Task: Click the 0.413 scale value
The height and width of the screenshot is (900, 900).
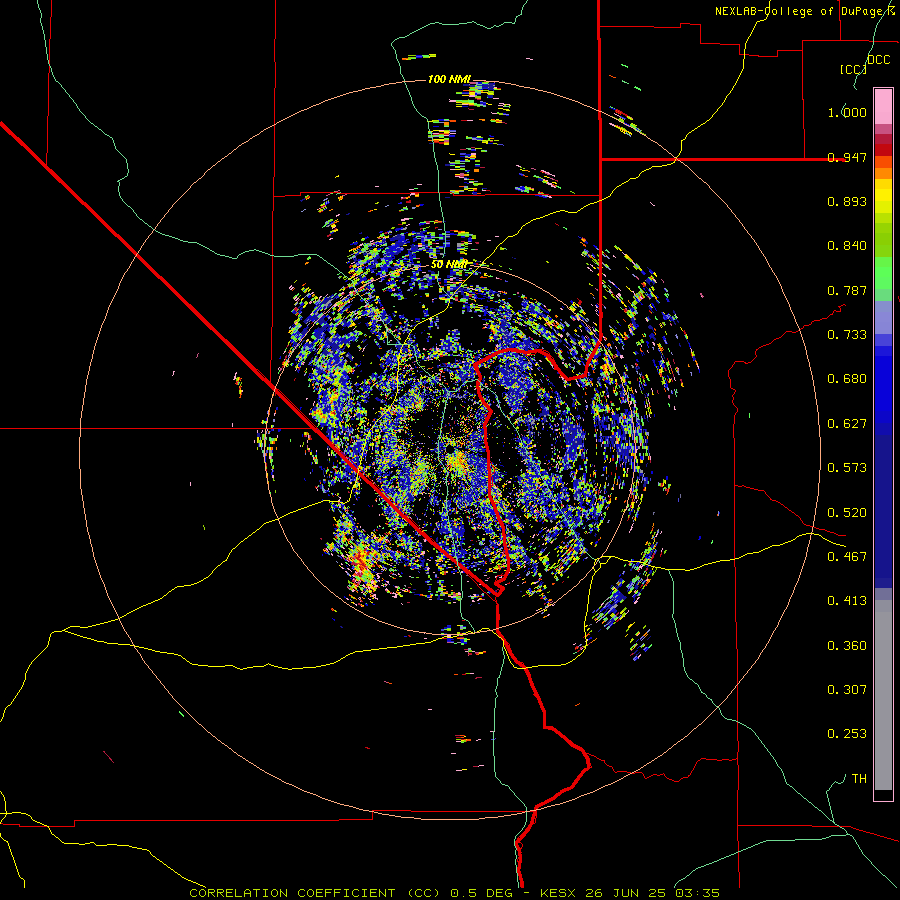Action: [847, 601]
